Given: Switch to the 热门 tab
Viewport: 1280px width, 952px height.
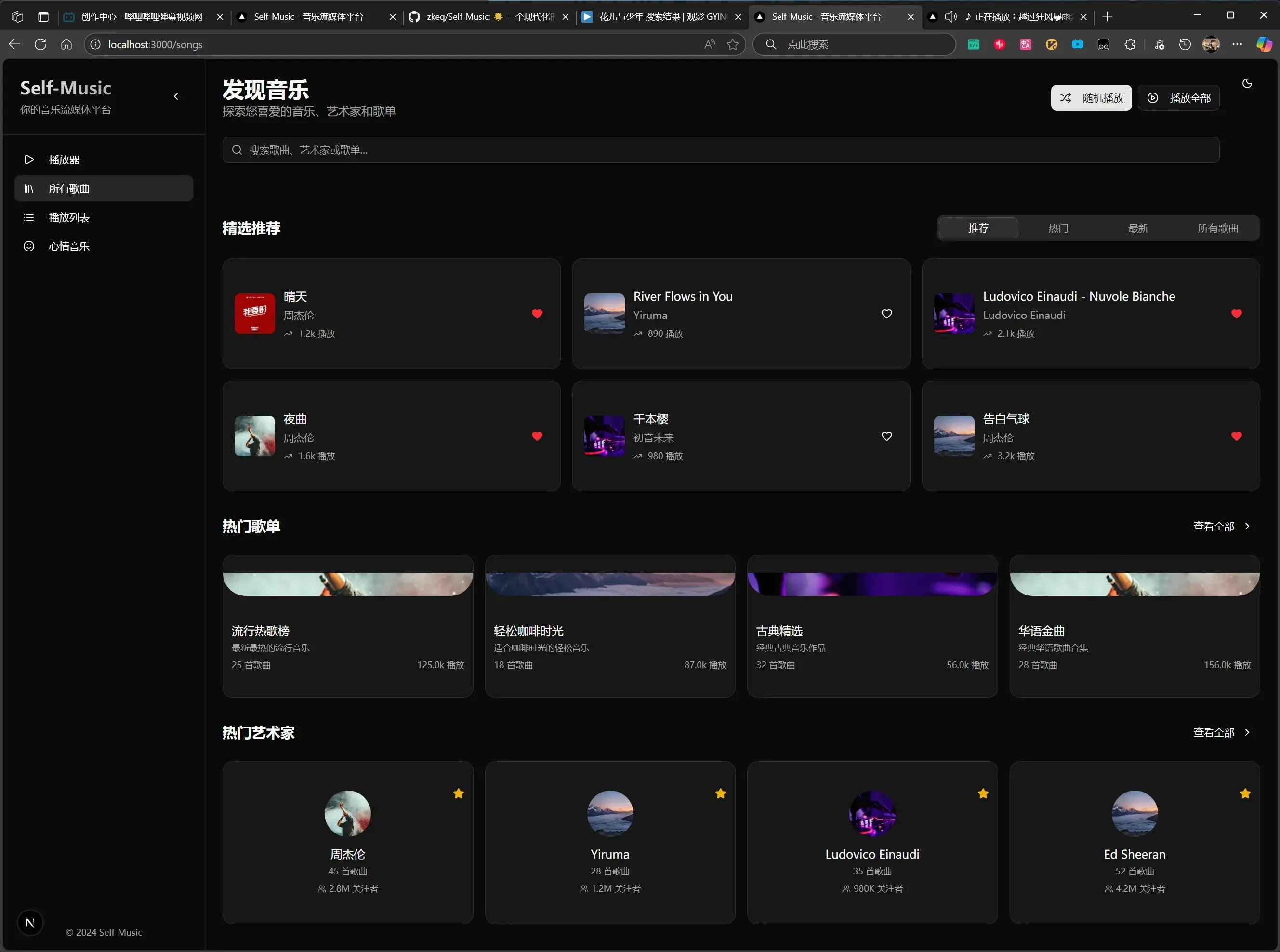Looking at the screenshot, I should [x=1057, y=228].
